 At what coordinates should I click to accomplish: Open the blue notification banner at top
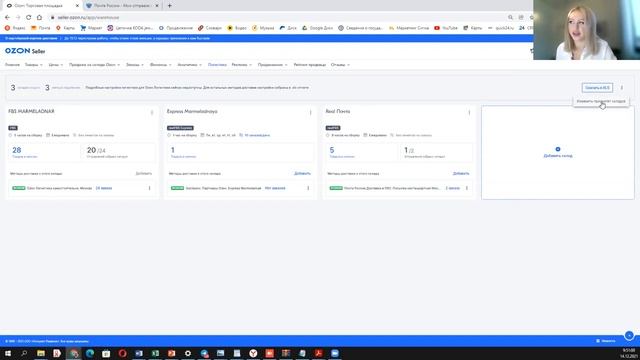[x=267, y=38]
